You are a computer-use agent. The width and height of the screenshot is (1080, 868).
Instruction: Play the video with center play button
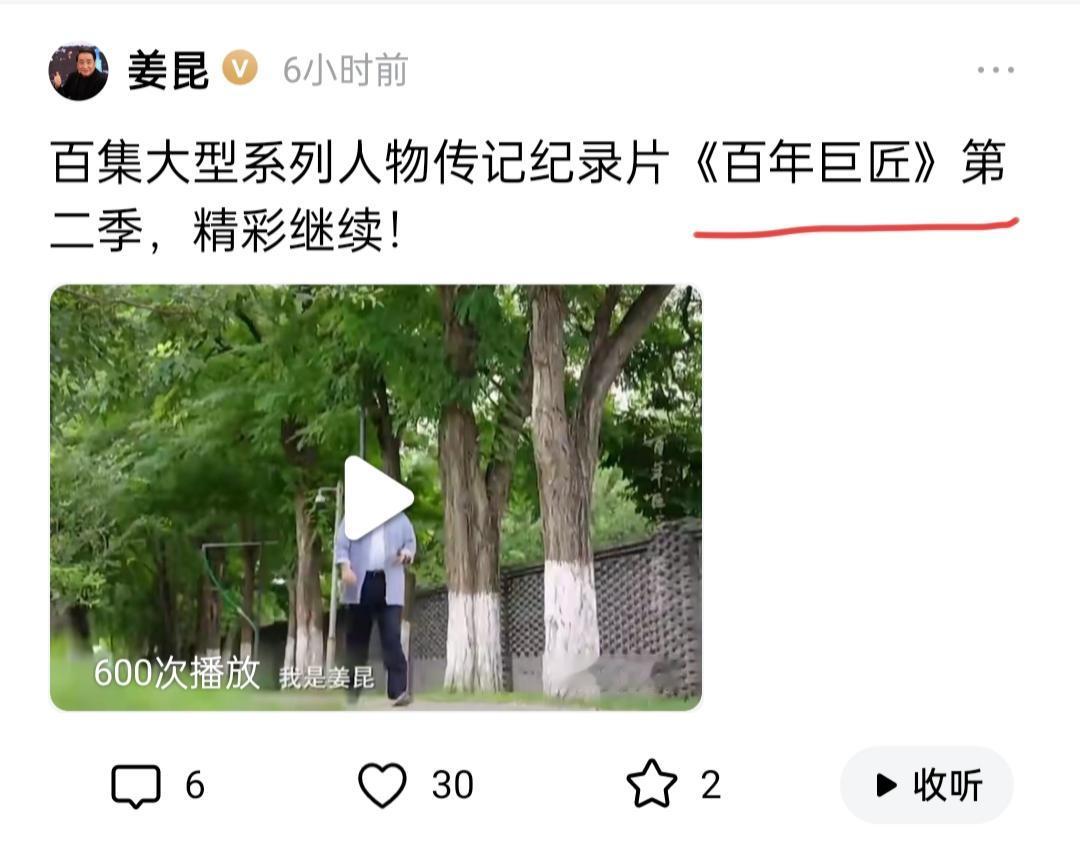[377, 497]
